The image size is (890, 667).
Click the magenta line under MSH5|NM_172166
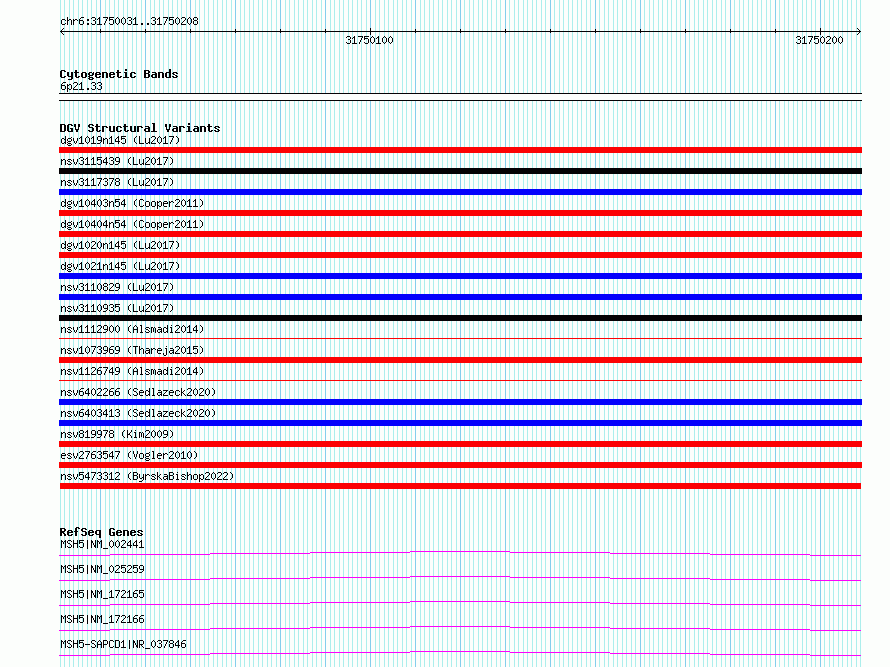[x=460, y=628]
